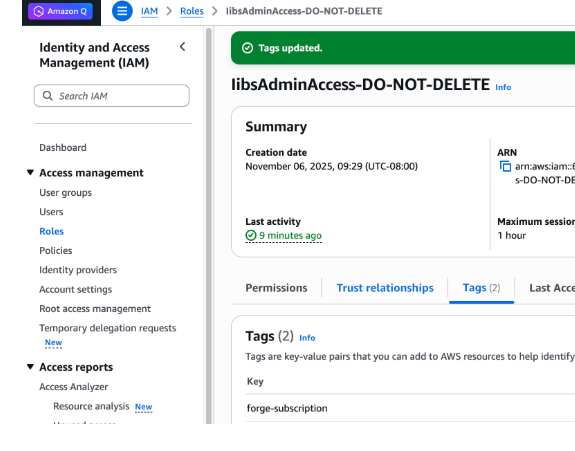This screenshot has height=451, width=575.
Task: Open the Dashboard page
Action: [x=63, y=147]
